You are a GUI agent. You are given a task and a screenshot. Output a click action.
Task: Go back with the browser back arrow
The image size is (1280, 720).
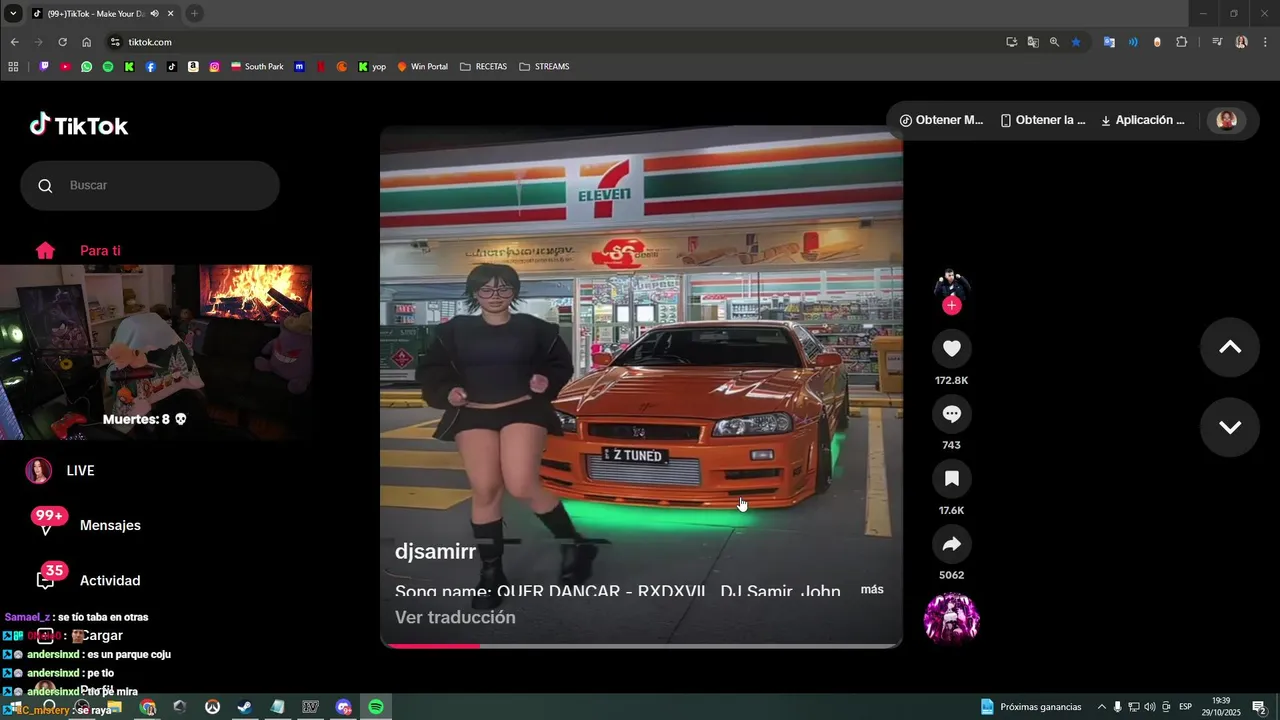(x=14, y=42)
